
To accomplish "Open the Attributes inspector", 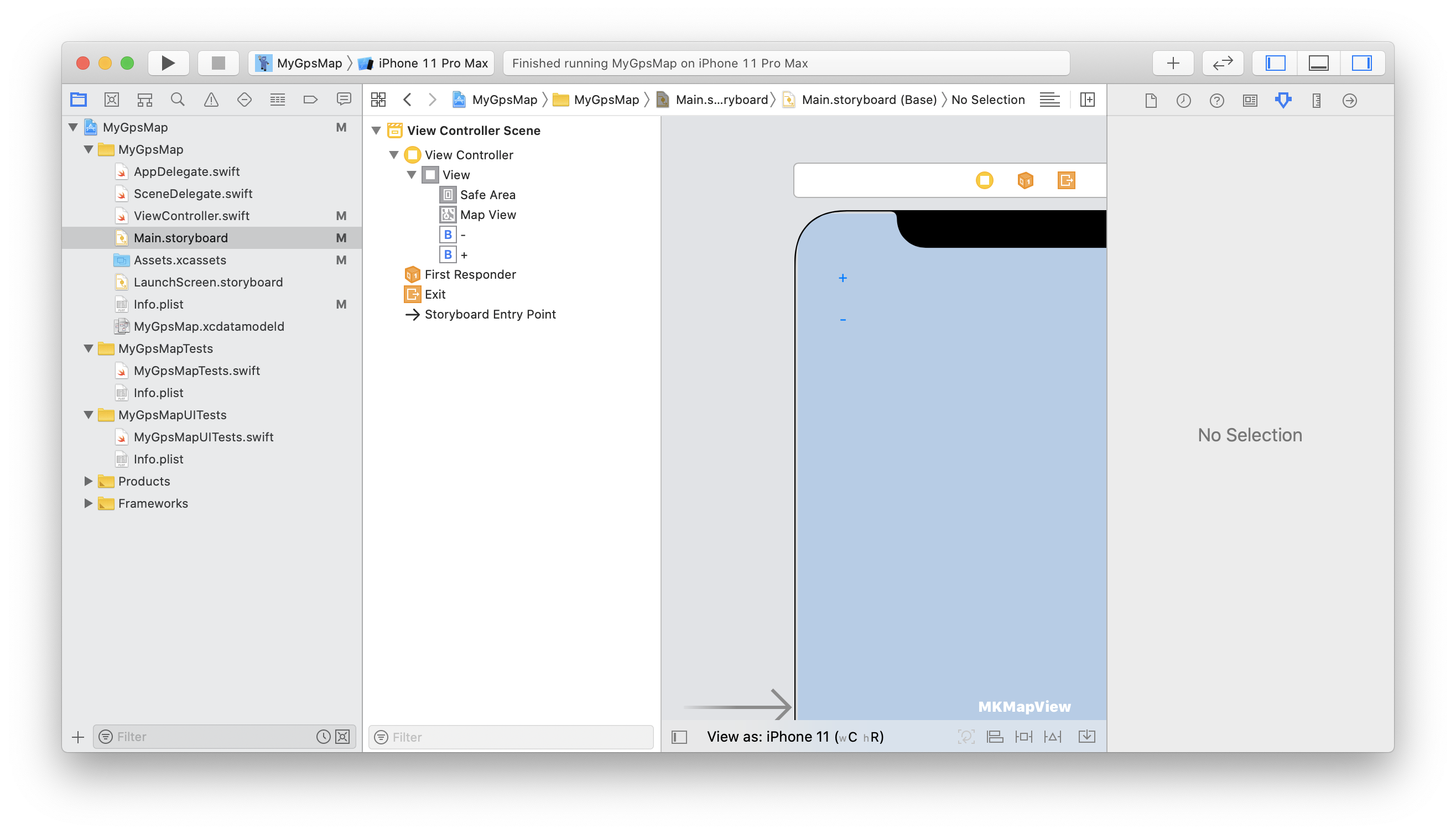I will click(x=1283, y=101).
